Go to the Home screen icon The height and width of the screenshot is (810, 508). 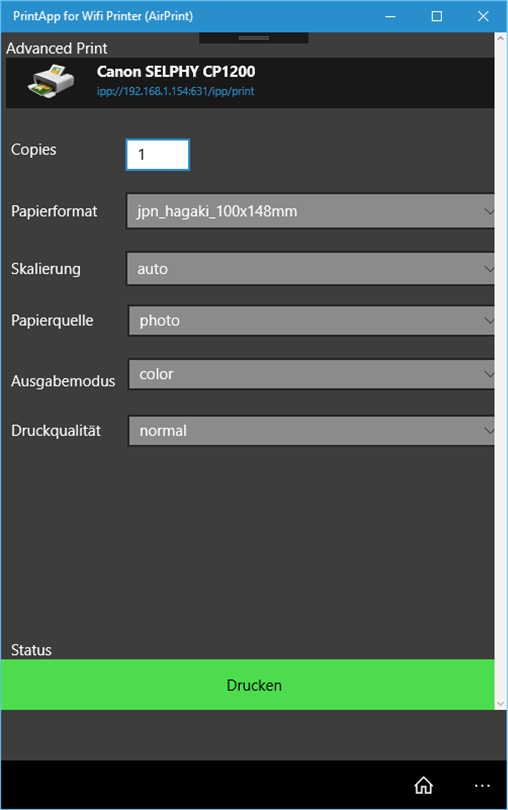[x=423, y=785]
